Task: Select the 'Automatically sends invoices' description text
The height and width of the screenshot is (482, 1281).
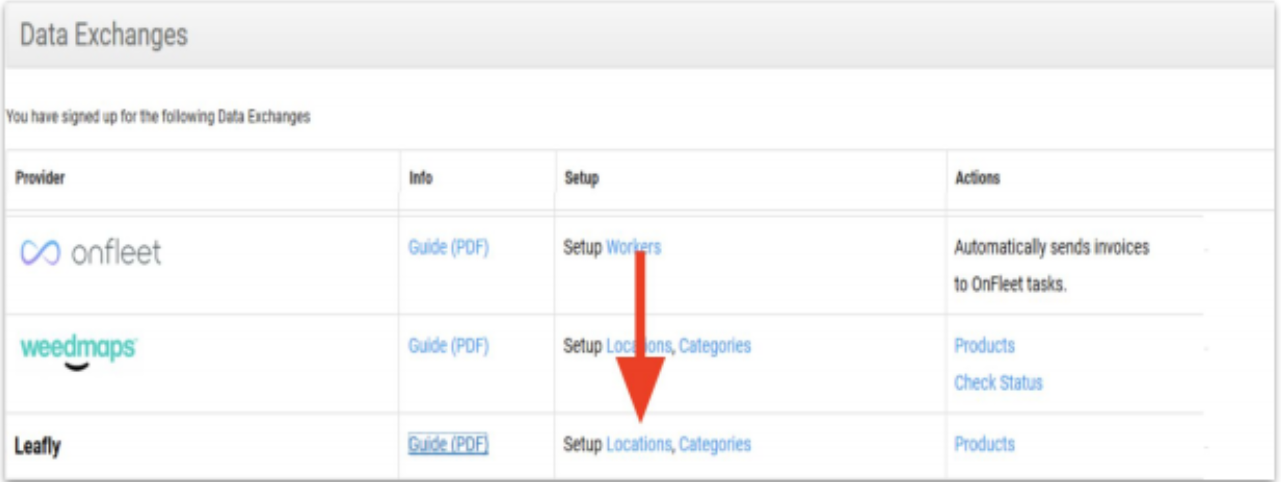Action: (1052, 266)
